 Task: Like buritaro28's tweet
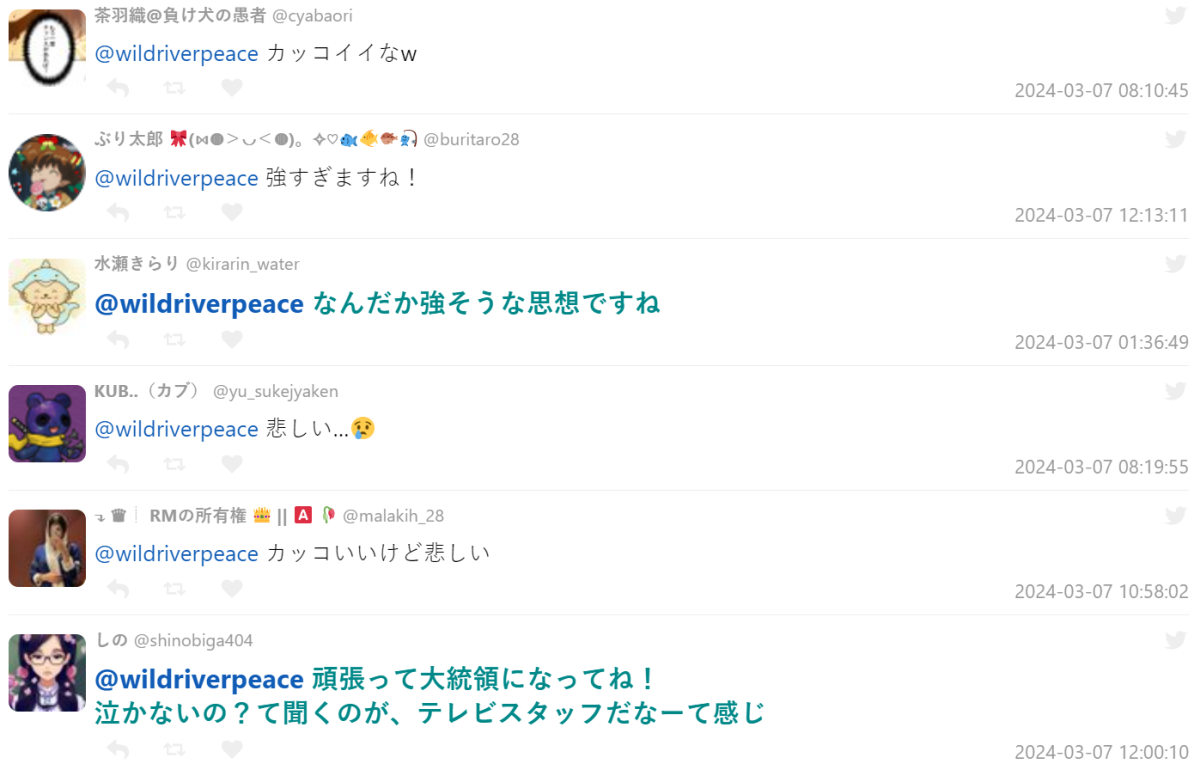tap(231, 212)
